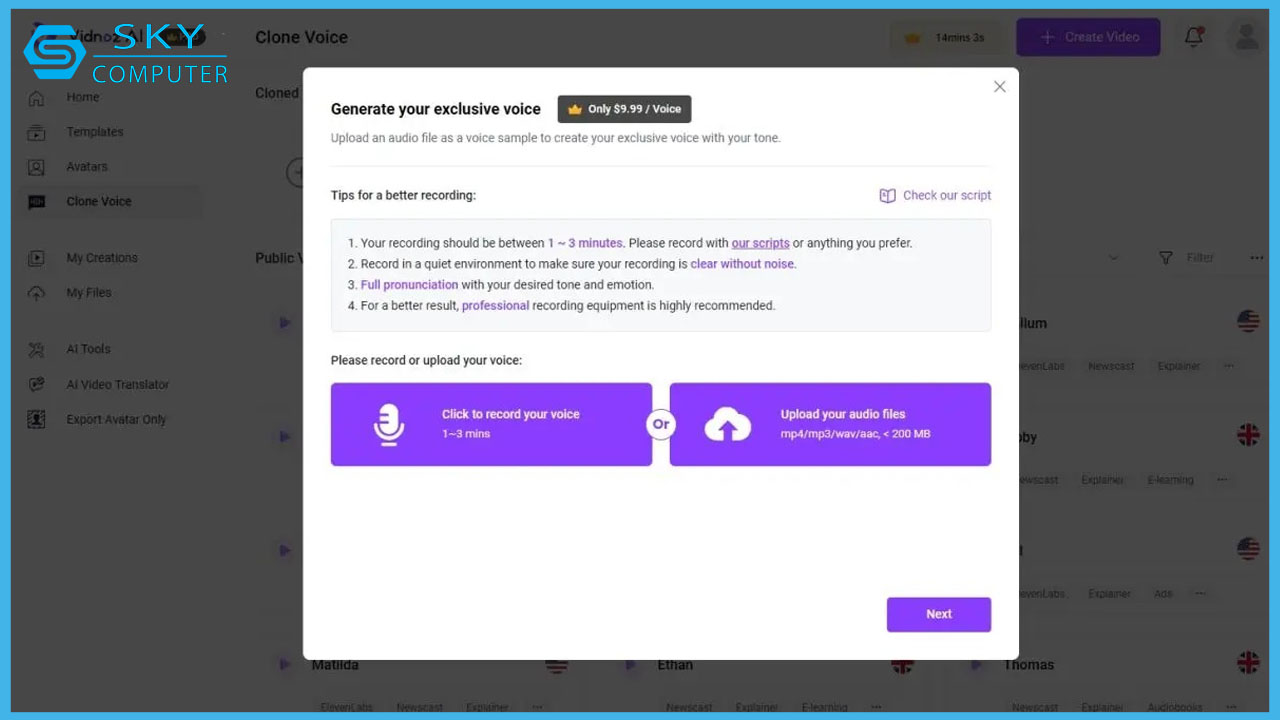1280x720 pixels.
Task: Click the Only $9.99 / Voice badge
Action: click(x=624, y=109)
